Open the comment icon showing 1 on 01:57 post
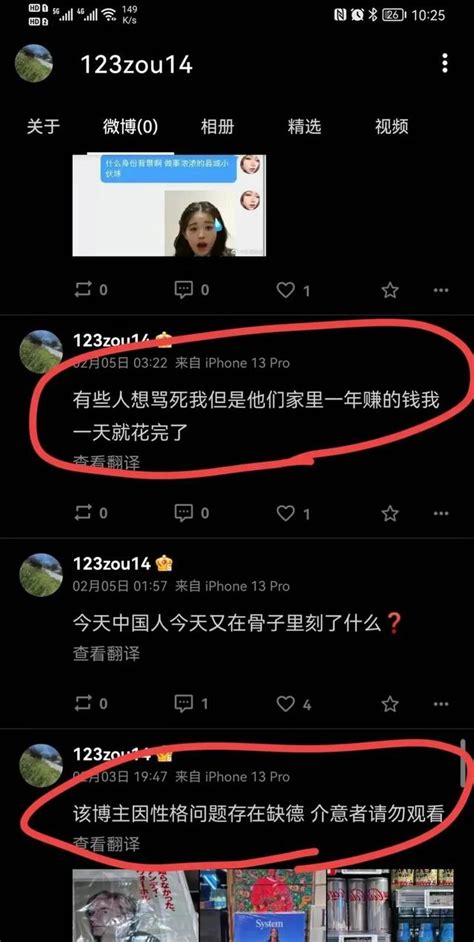 click(192, 703)
